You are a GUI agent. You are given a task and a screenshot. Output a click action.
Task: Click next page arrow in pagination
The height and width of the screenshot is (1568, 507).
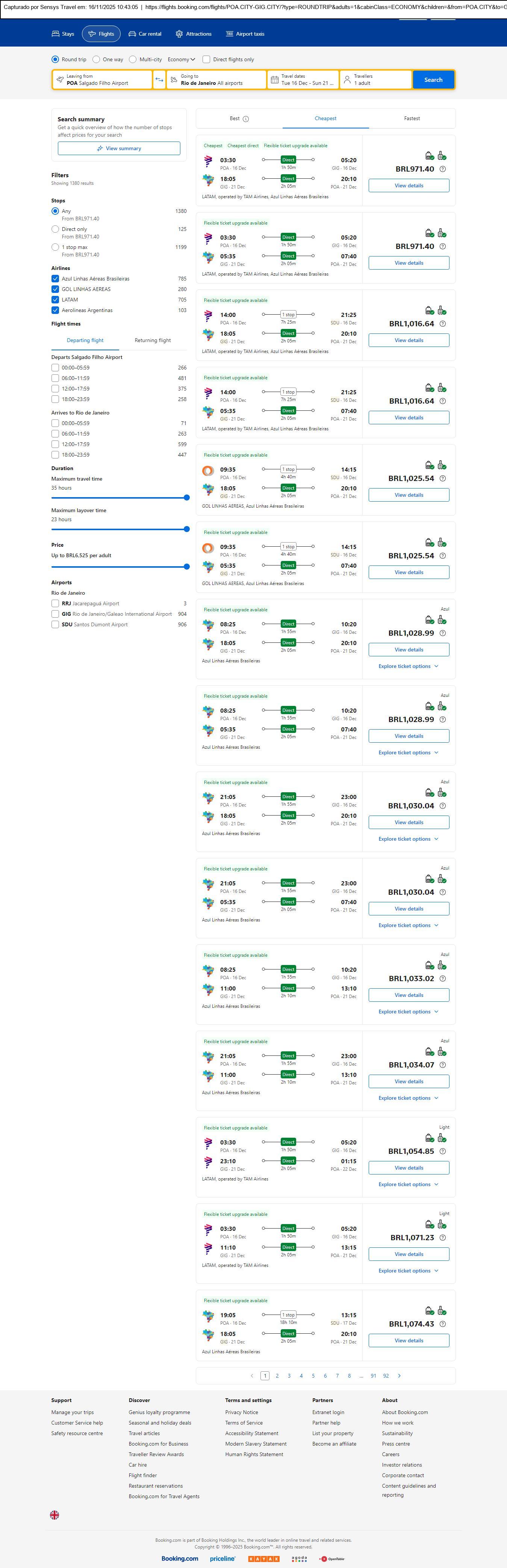pos(399,1375)
